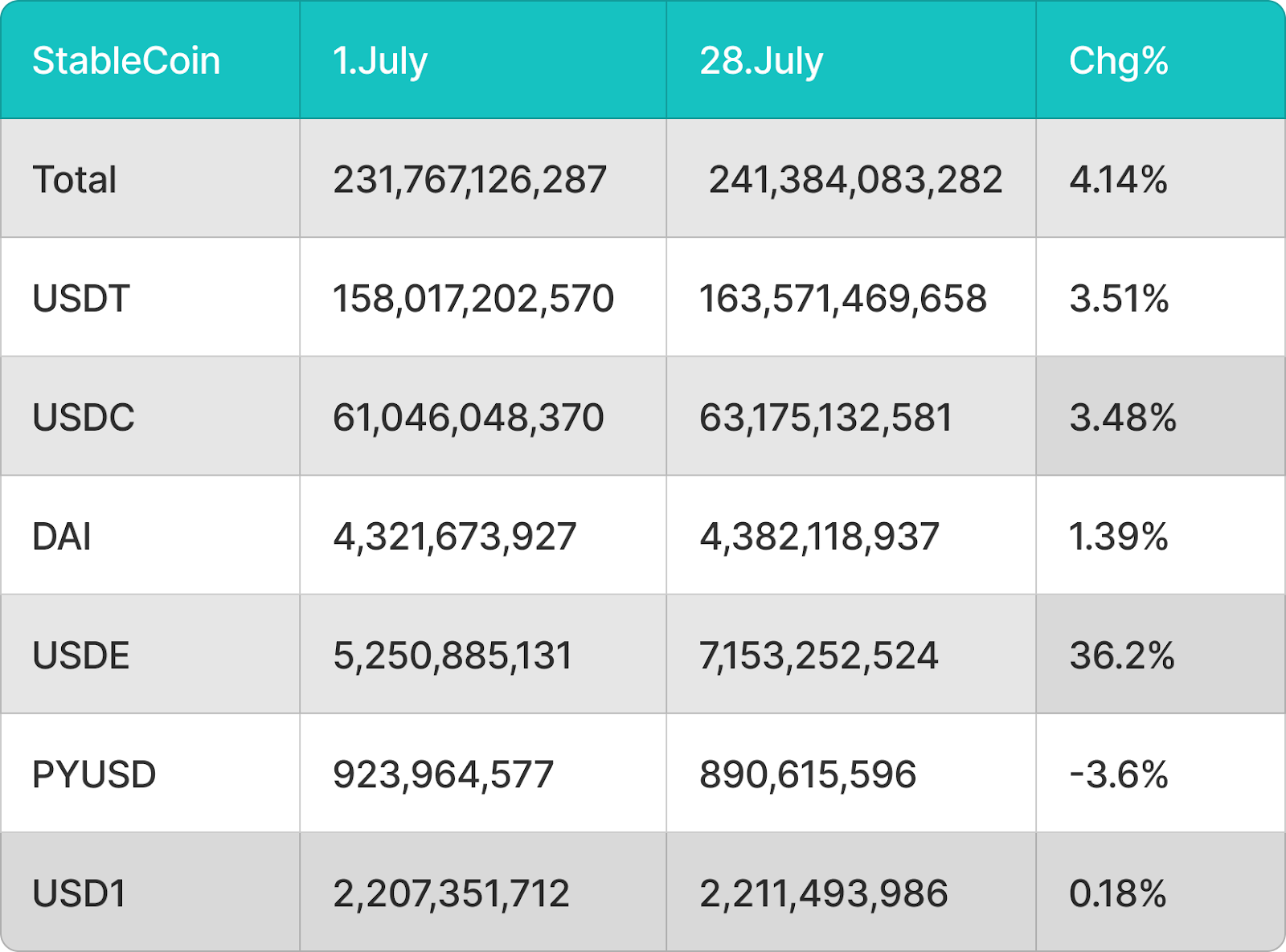Viewport: 1286px width, 952px height.
Task: Select the 28.July column header
Action: pos(761,61)
